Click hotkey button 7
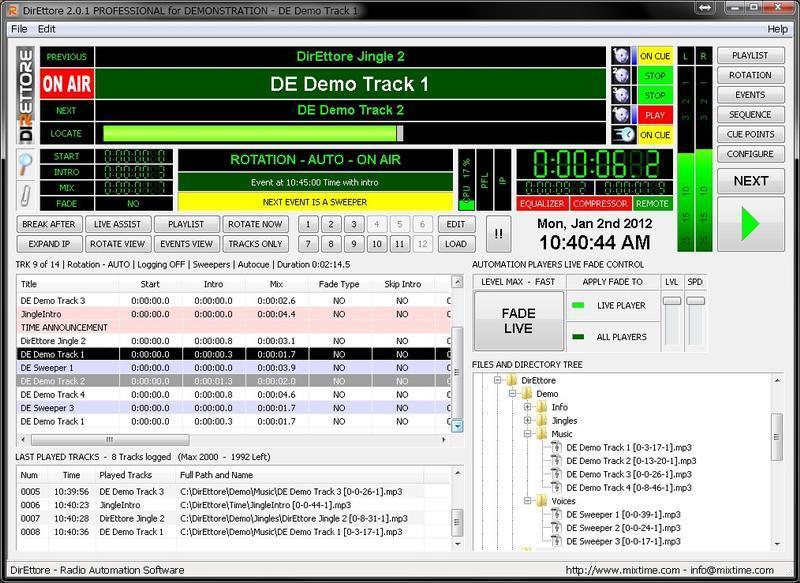Image resolution: width=800 pixels, height=583 pixels. [308, 244]
